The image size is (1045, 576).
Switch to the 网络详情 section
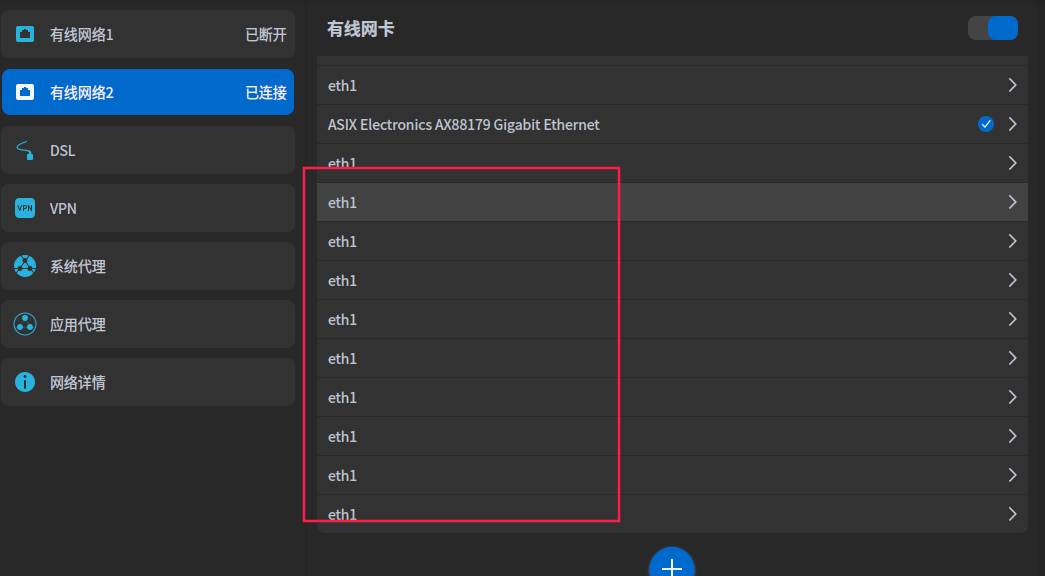pos(148,382)
